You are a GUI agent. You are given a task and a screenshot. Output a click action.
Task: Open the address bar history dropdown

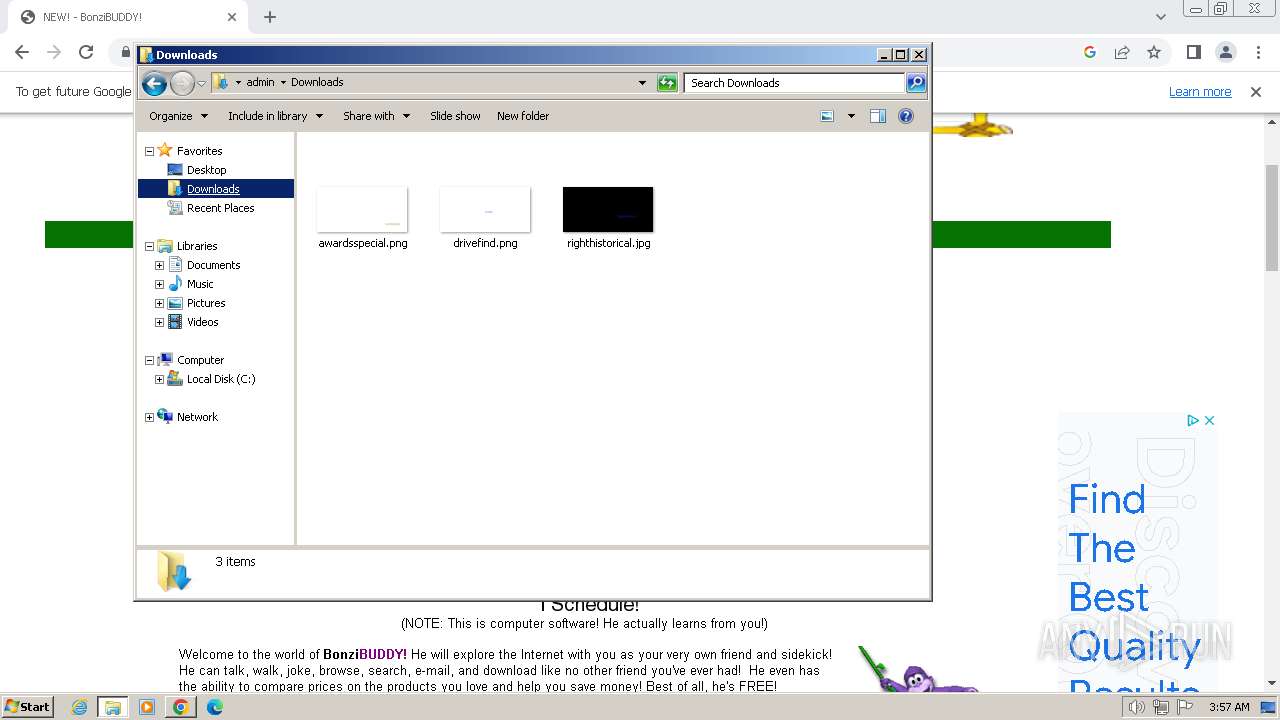coord(642,83)
